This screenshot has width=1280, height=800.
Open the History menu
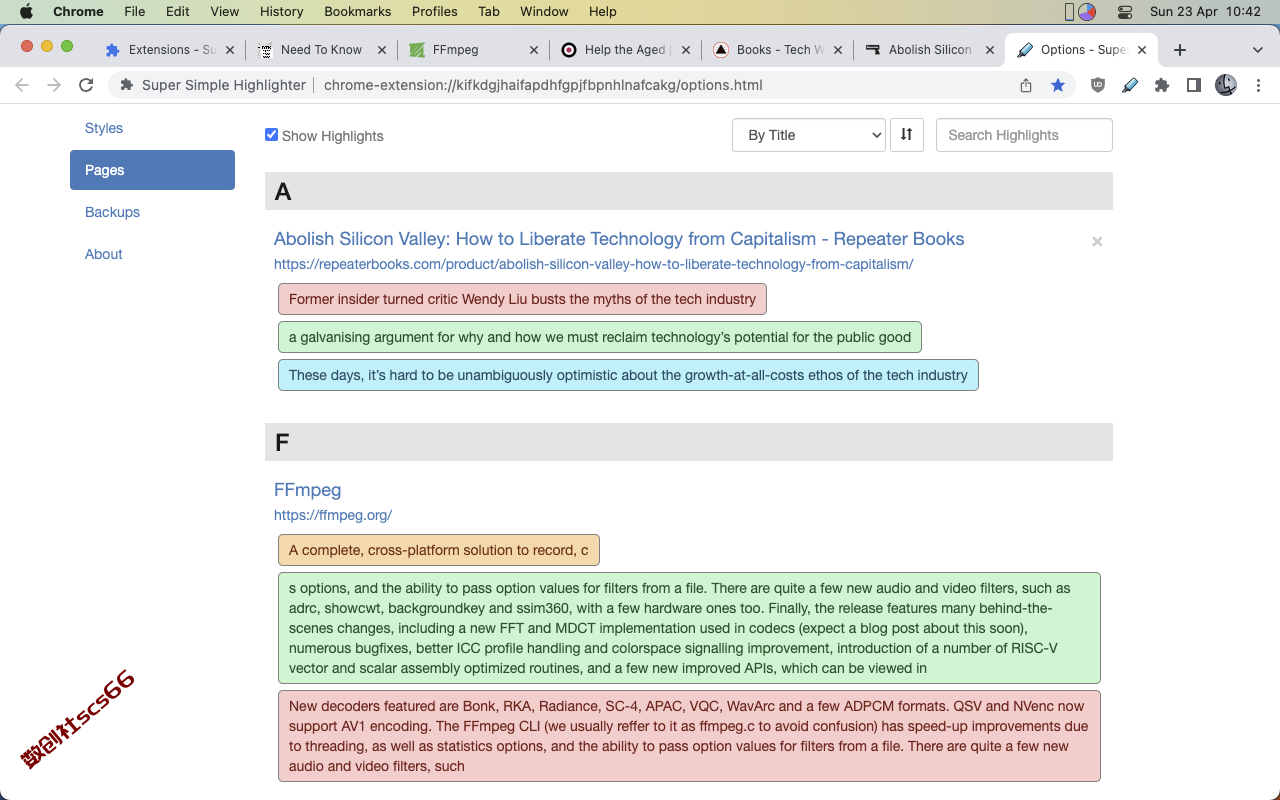[x=281, y=11]
